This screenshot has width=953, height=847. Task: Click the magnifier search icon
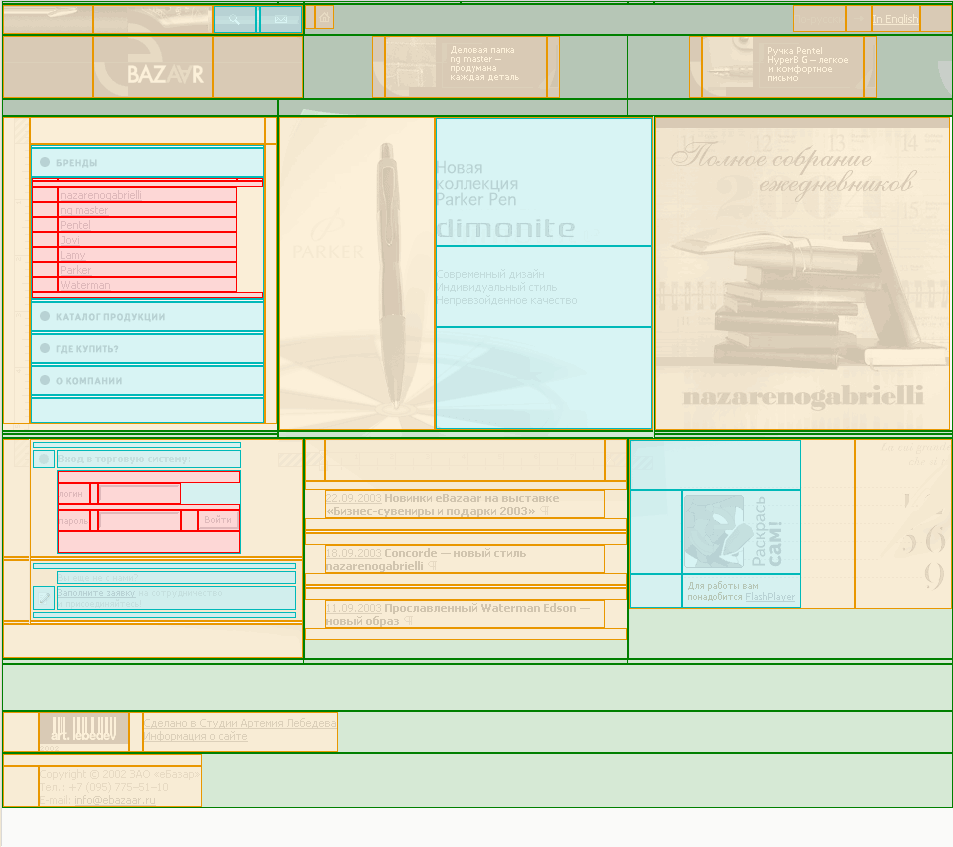point(235,19)
